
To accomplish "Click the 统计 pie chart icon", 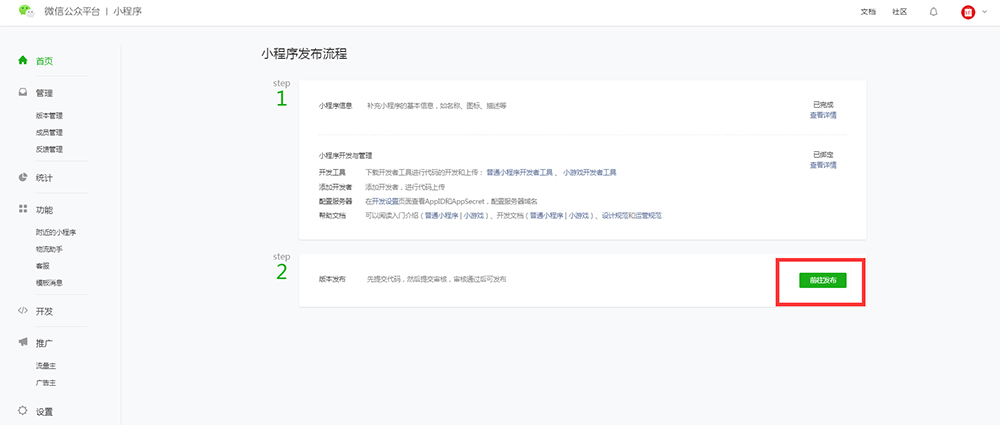I will [23, 177].
